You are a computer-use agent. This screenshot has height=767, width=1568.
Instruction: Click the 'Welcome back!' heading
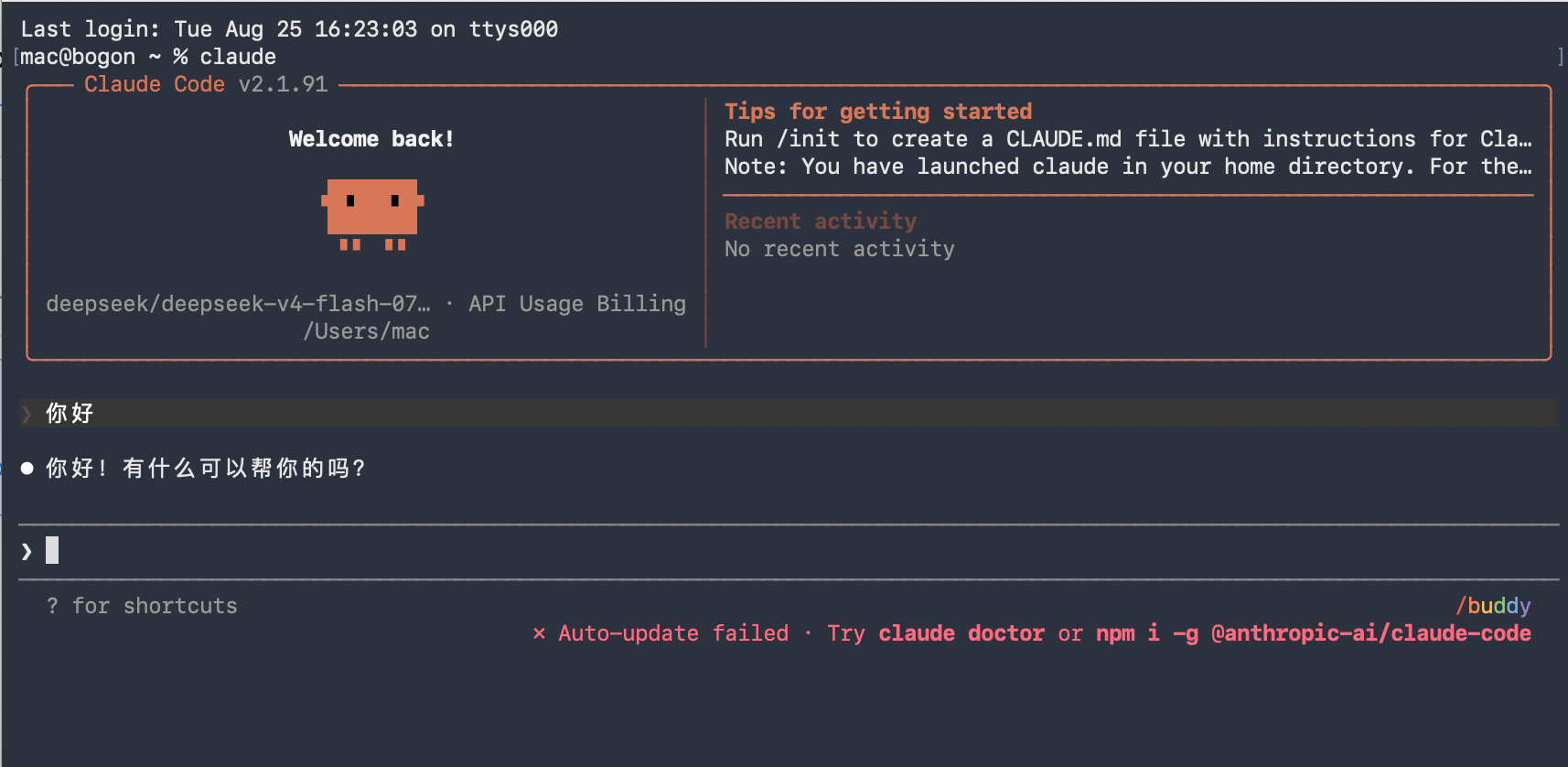371,139
